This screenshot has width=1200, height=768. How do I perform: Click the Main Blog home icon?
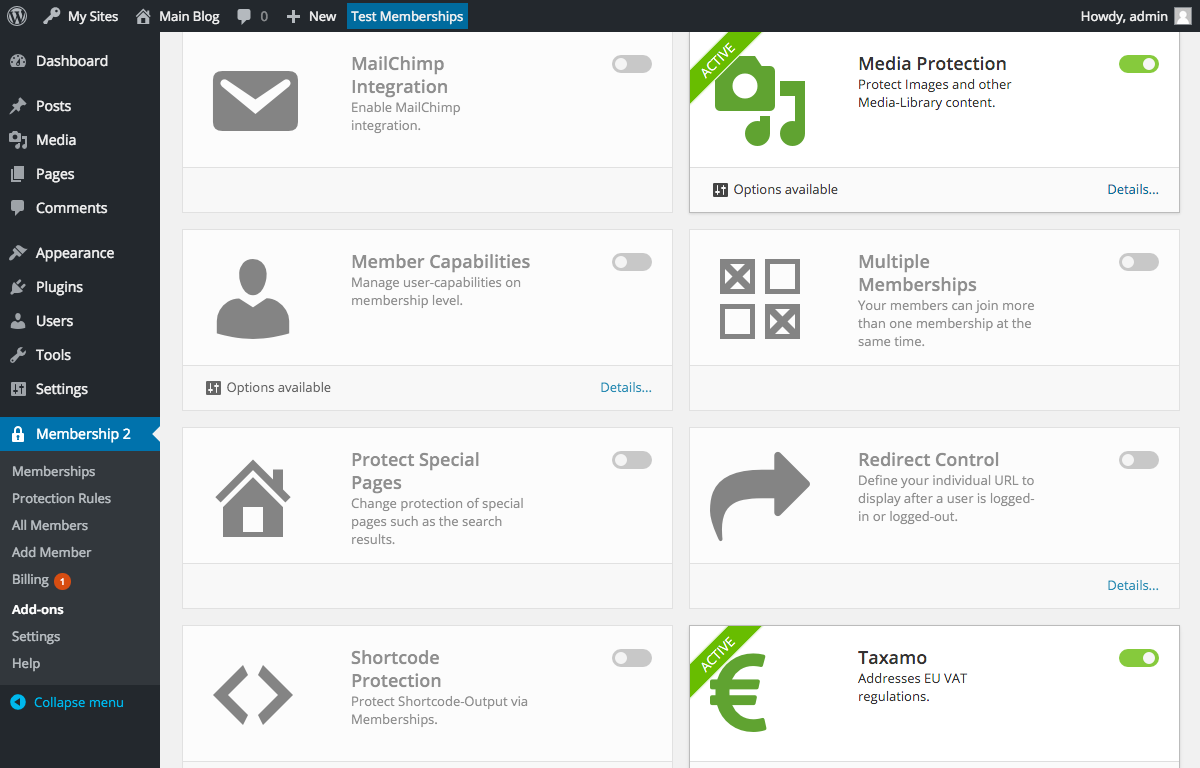[x=143, y=16]
